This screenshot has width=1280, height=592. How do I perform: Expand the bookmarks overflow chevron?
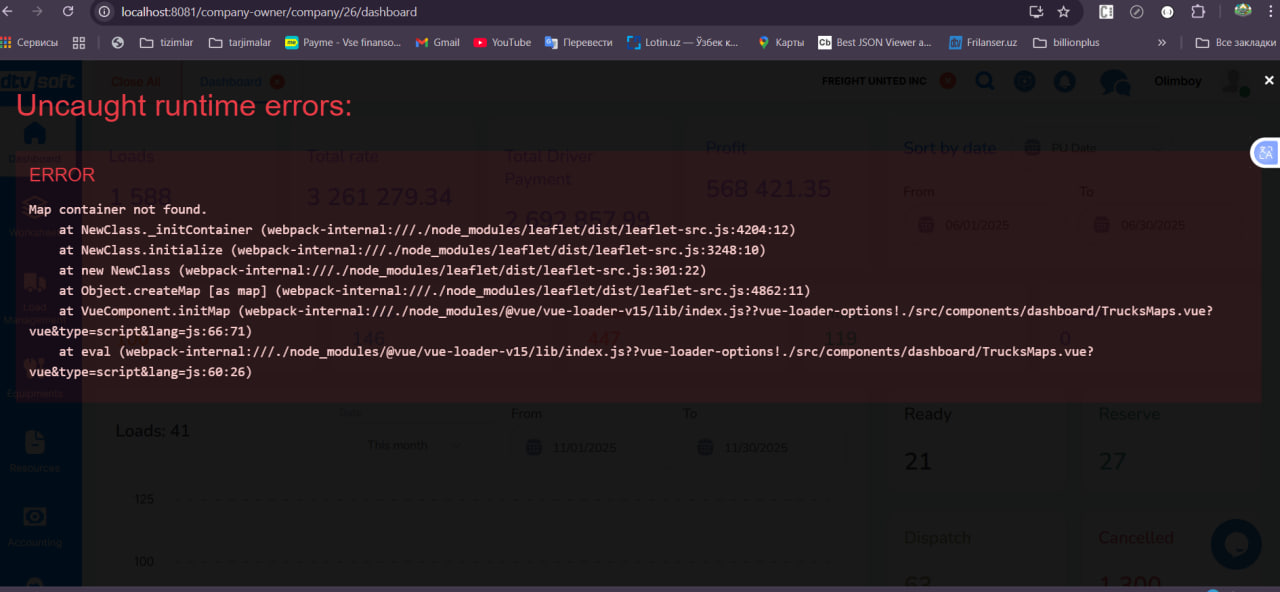pyautogui.click(x=1161, y=42)
